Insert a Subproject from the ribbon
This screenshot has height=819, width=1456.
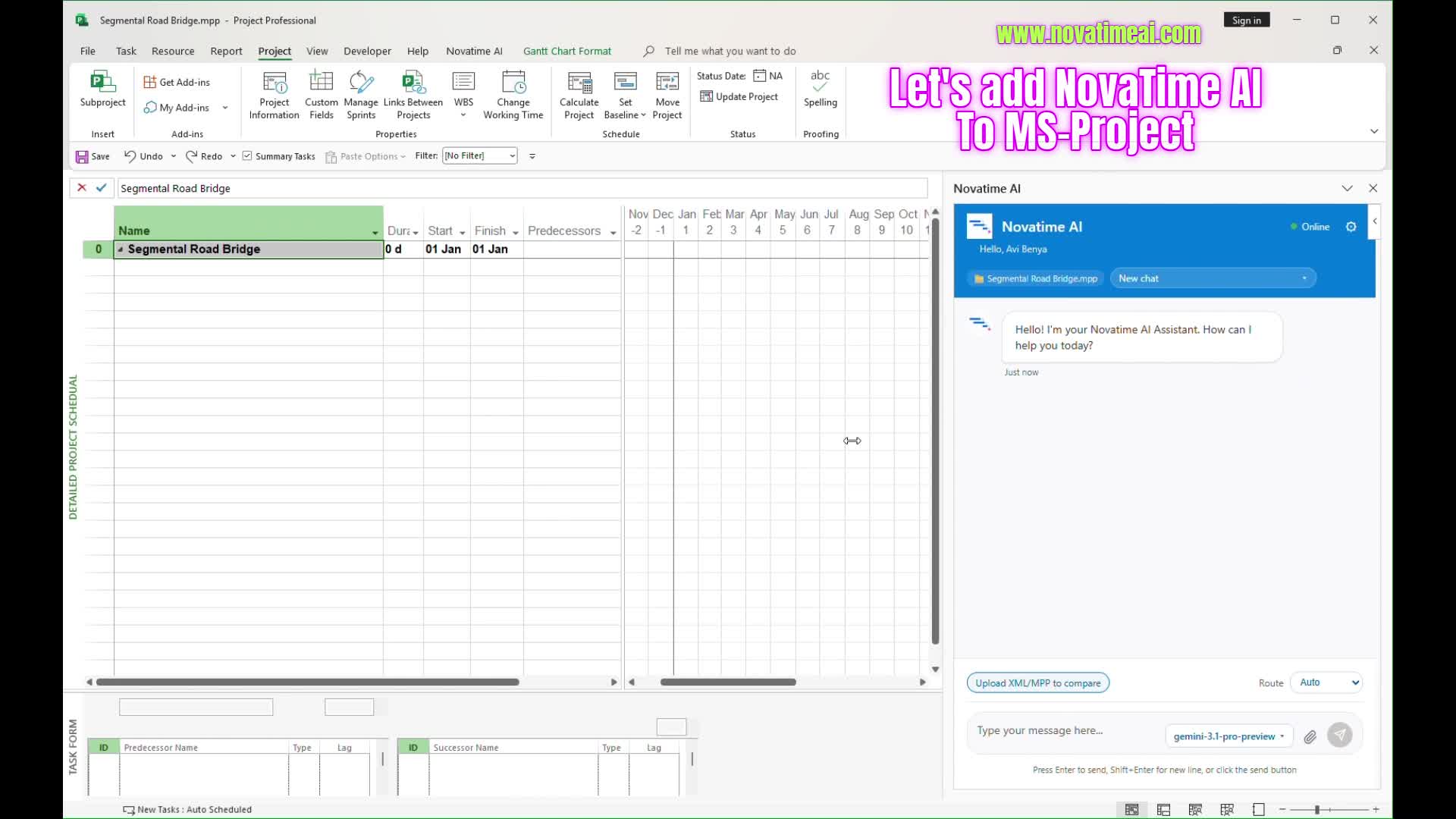(102, 89)
